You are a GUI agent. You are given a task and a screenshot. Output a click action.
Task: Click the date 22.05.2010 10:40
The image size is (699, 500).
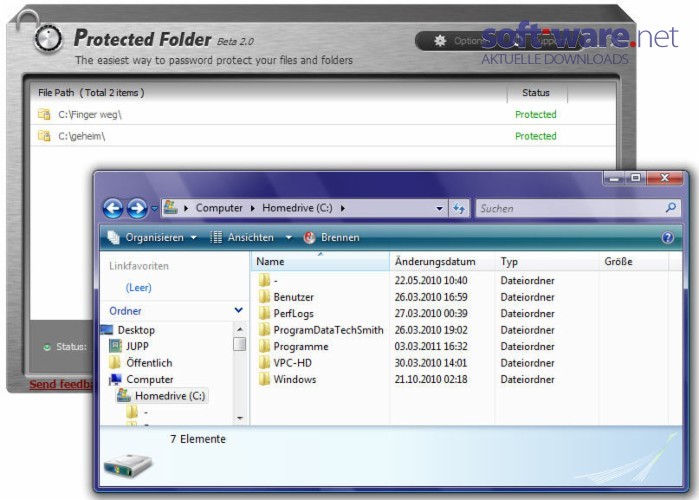pos(431,281)
